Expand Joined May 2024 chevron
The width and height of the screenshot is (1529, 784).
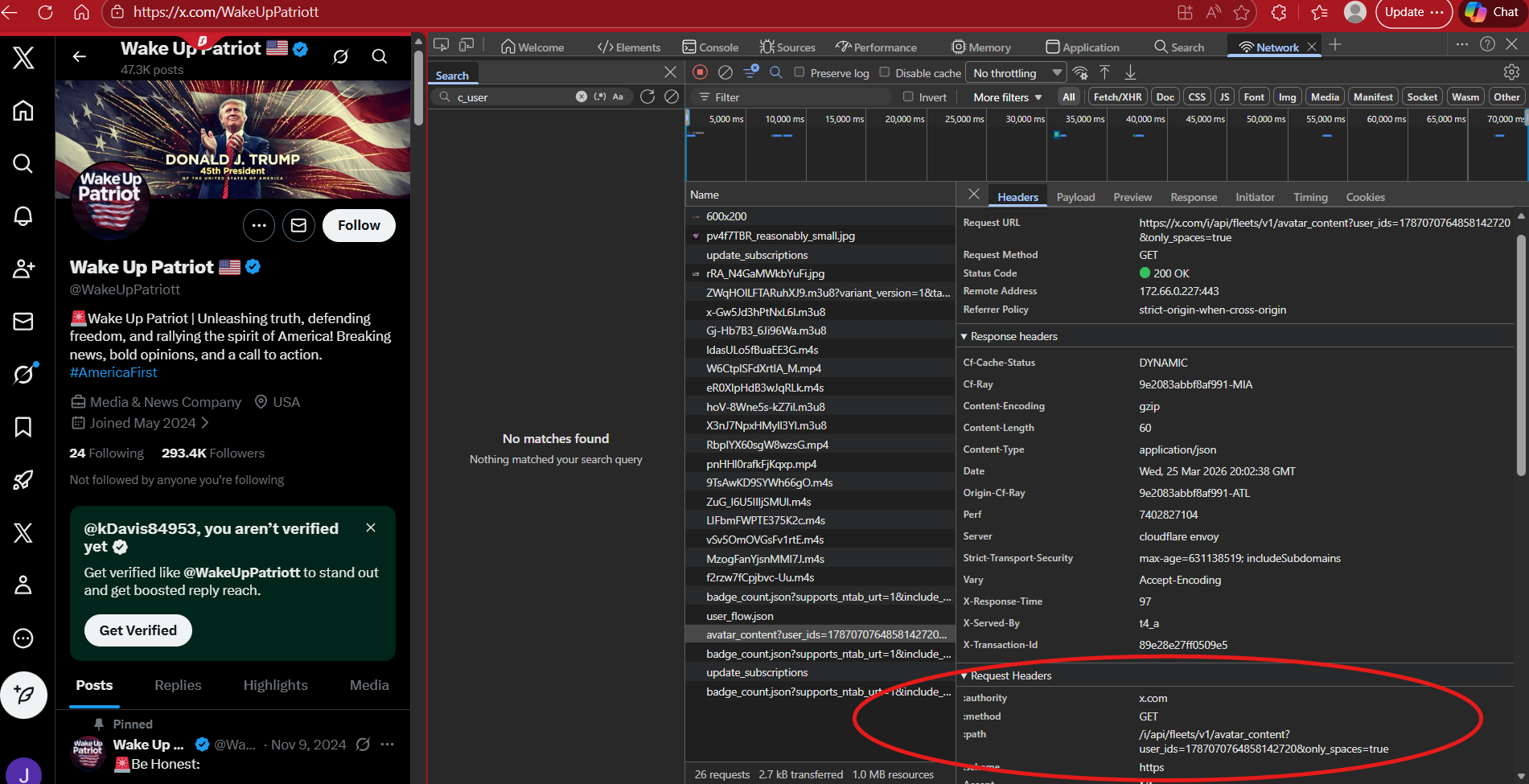point(205,423)
